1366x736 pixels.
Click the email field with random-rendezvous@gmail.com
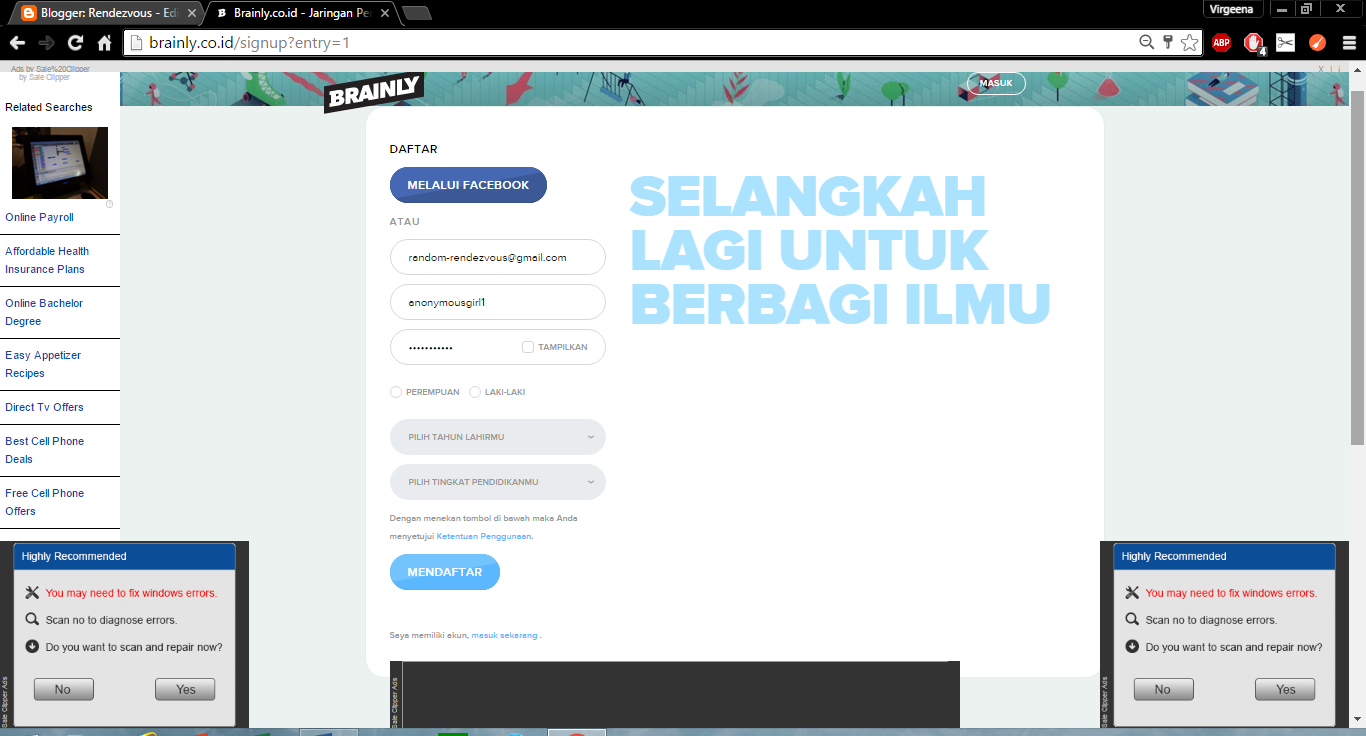pyautogui.click(x=498, y=257)
